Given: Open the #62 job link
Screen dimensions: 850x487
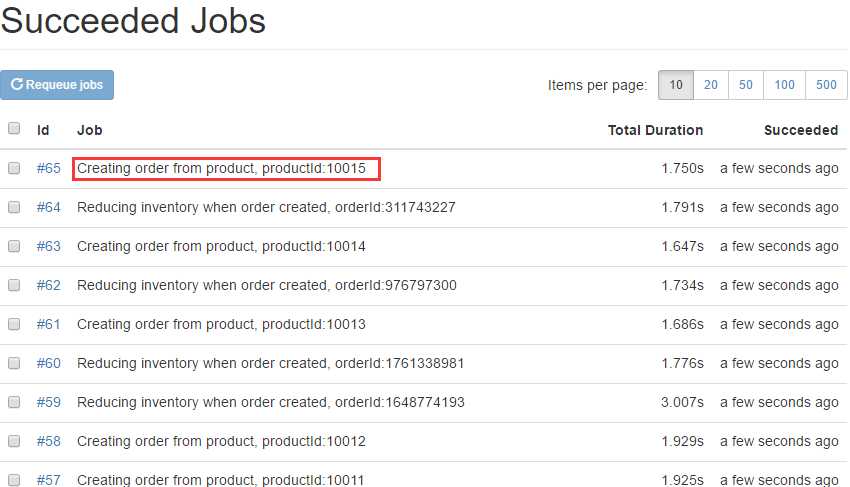Looking at the screenshot, I should tap(49, 286).
